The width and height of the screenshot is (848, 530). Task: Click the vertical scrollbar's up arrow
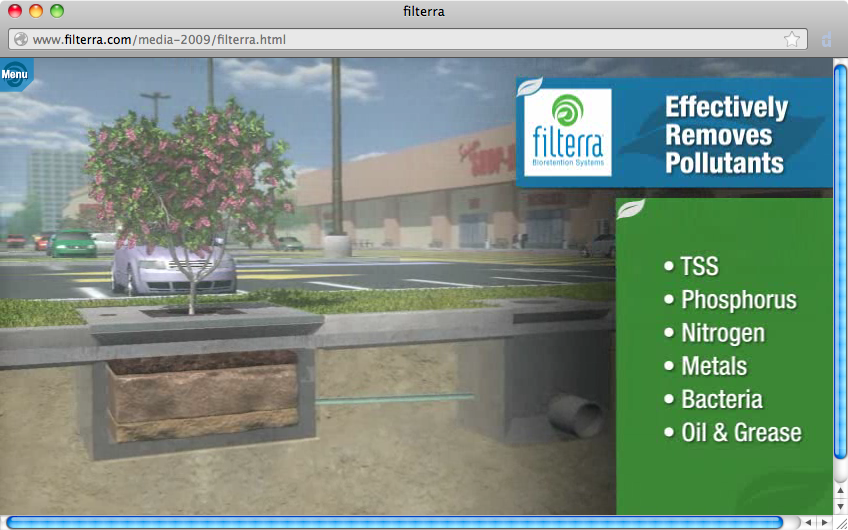pyautogui.click(x=840, y=490)
